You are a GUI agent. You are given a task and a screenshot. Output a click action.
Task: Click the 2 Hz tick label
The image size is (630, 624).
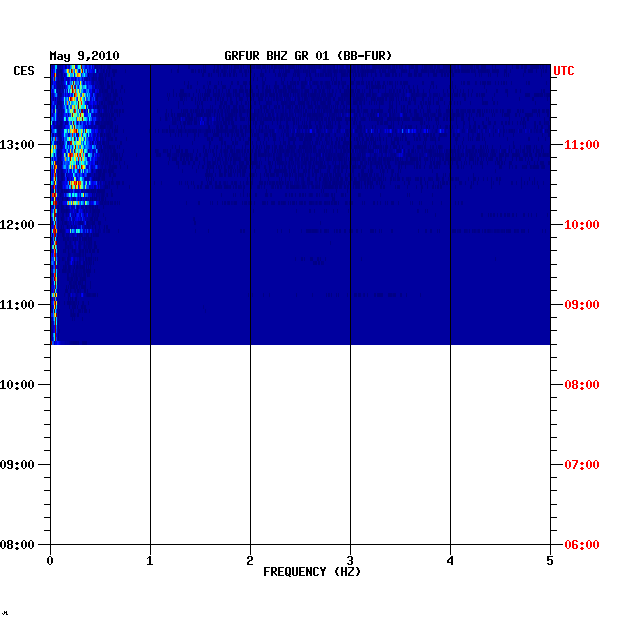[250, 561]
